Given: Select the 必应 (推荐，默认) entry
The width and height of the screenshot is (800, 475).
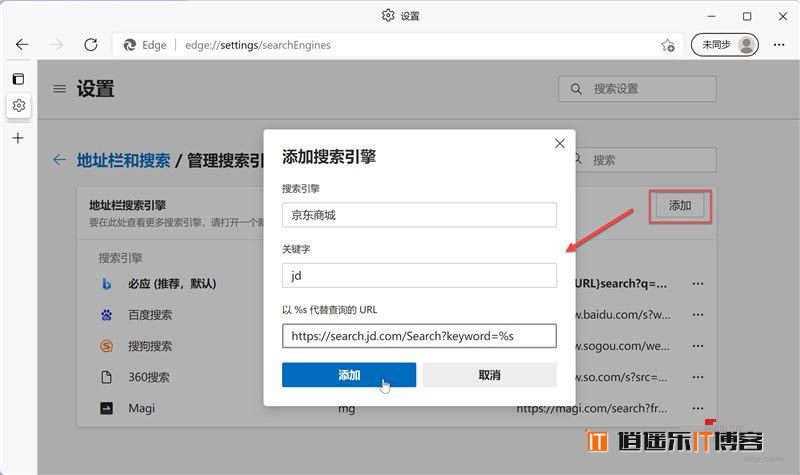Looking at the screenshot, I should [172, 284].
